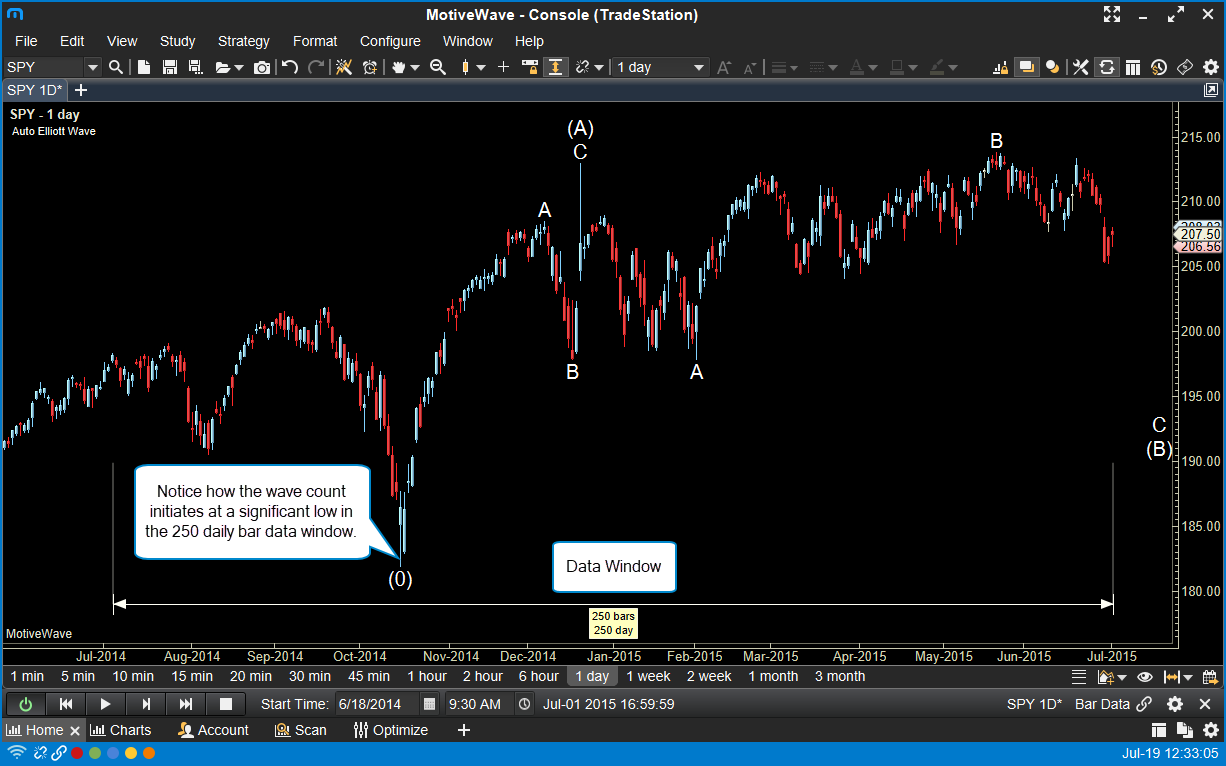
Task: Click the camera snapshot icon in toolbar
Action: point(262,67)
